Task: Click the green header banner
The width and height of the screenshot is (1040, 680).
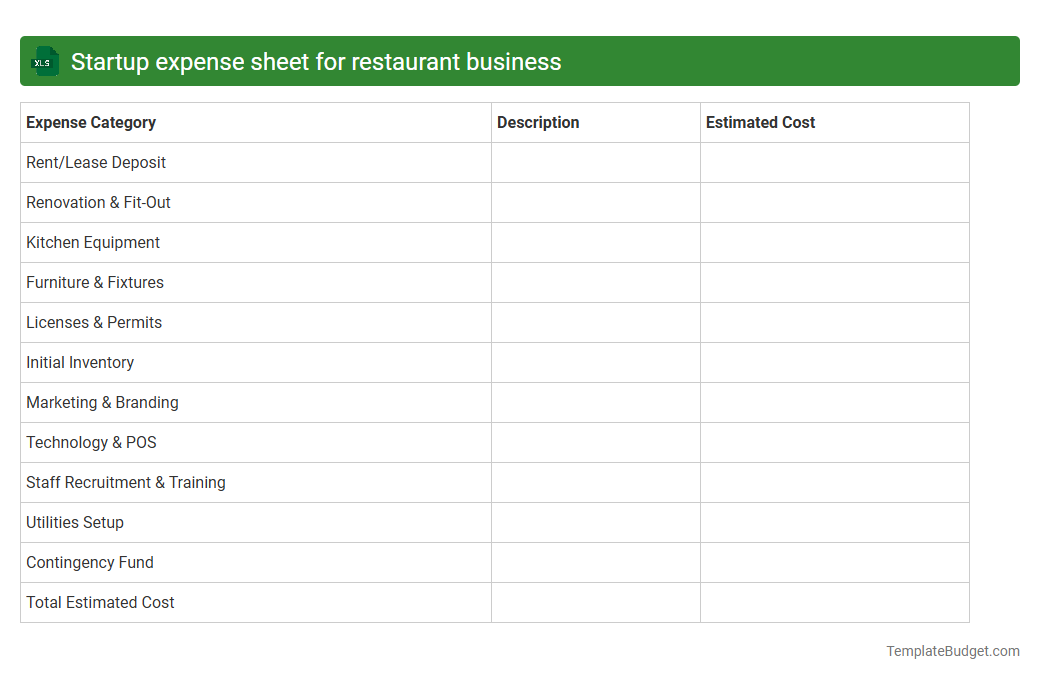Action: [x=520, y=61]
